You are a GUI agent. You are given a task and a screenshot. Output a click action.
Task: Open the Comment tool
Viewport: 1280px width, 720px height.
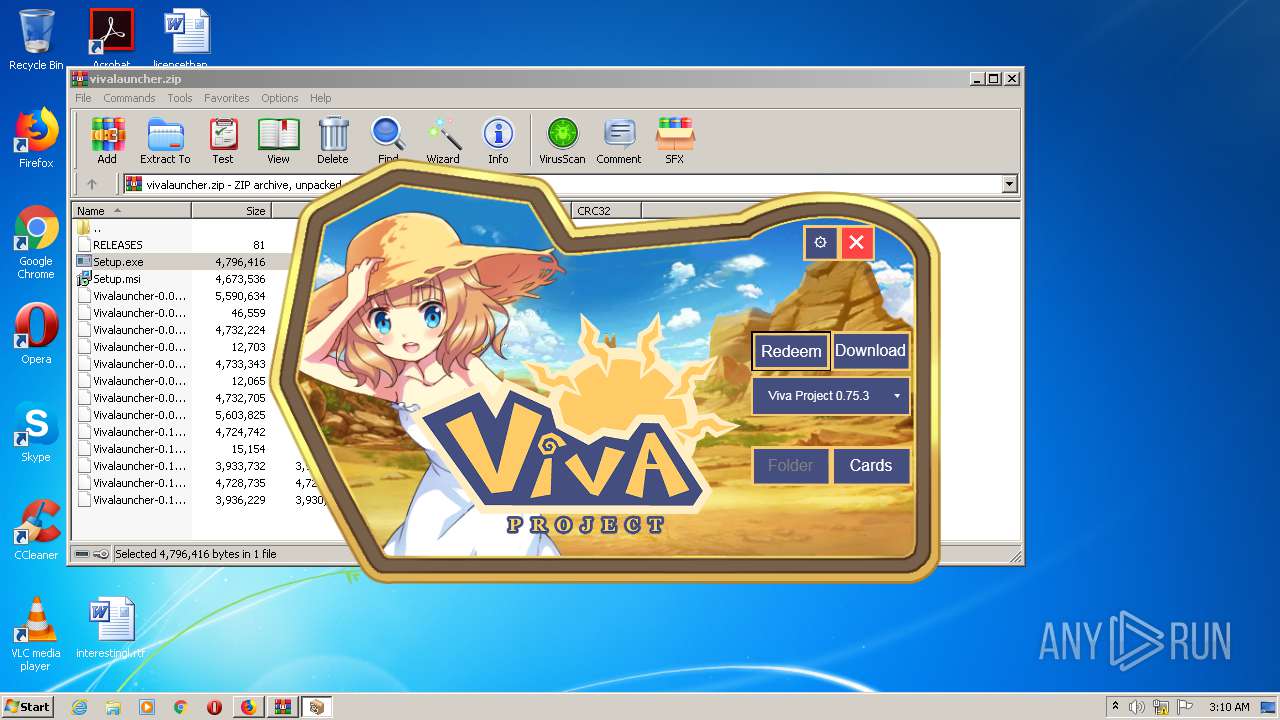pyautogui.click(x=619, y=141)
